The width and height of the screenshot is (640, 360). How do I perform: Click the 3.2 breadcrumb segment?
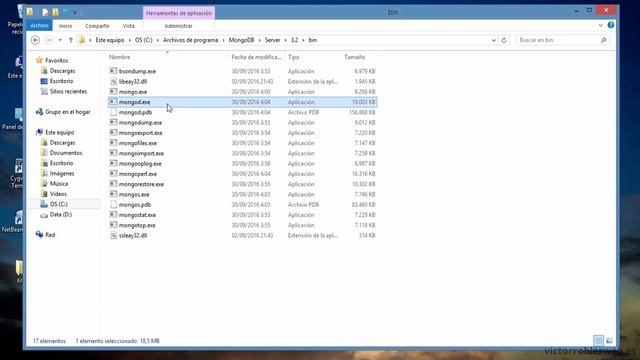294,40
